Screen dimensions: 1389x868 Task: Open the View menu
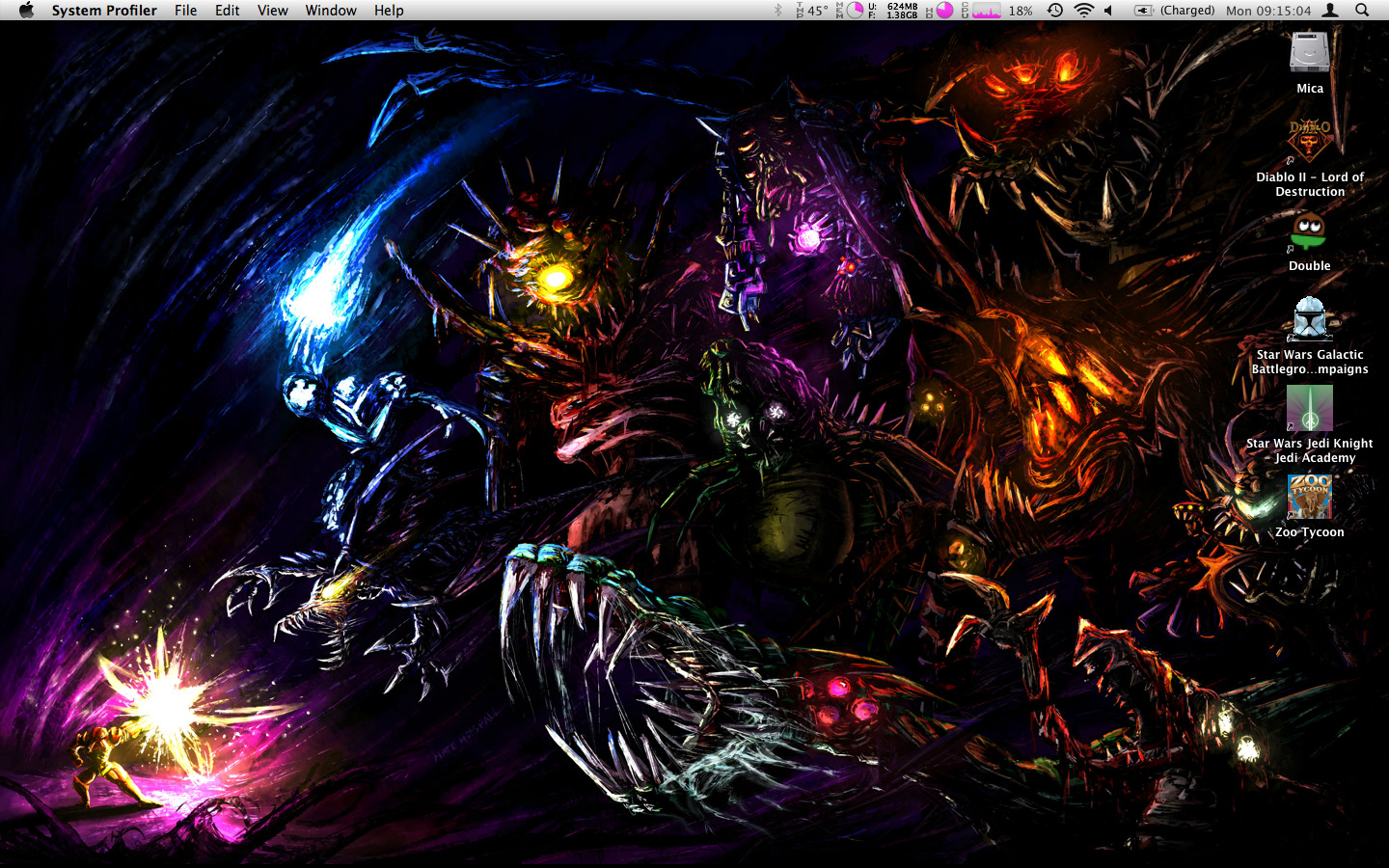tap(272, 11)
